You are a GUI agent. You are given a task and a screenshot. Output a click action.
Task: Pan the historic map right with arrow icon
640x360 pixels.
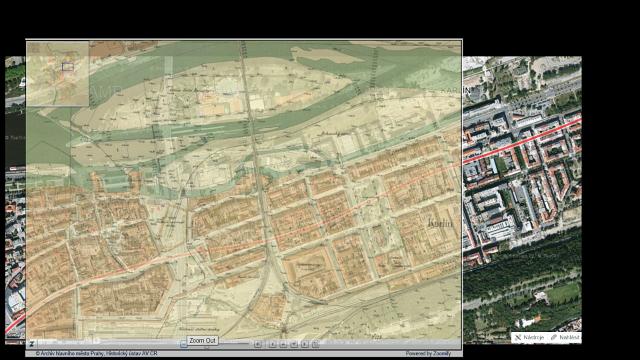point(304,344)
